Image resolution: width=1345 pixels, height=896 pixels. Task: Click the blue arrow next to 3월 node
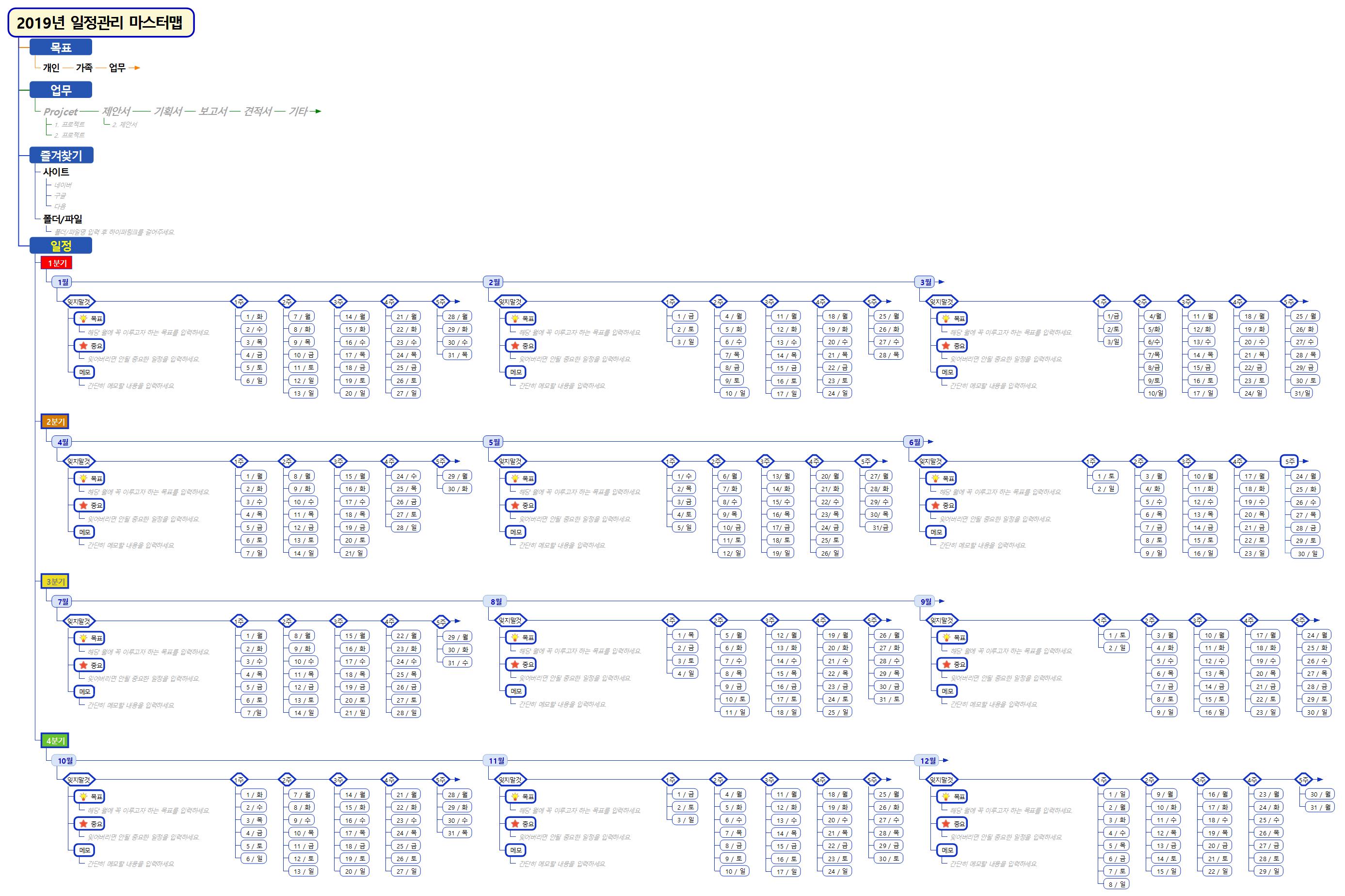[x=941, y=282]
